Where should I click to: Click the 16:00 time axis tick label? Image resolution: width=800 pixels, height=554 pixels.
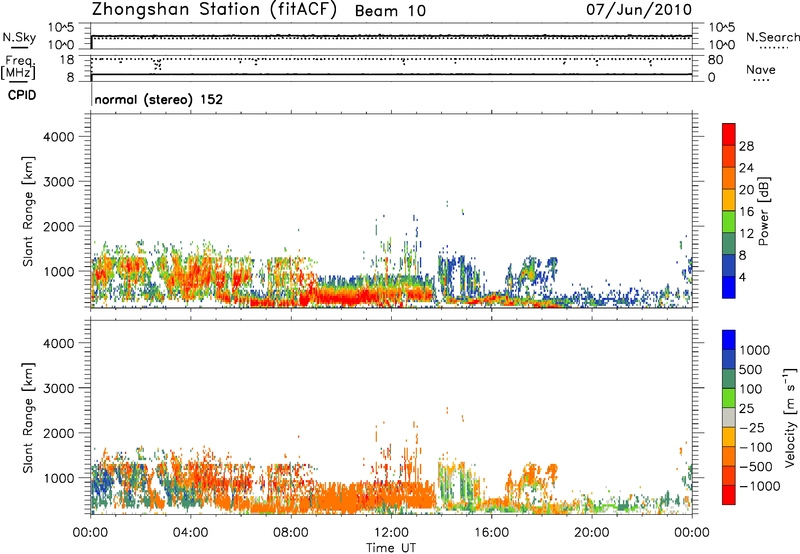(x=491, y=533)
